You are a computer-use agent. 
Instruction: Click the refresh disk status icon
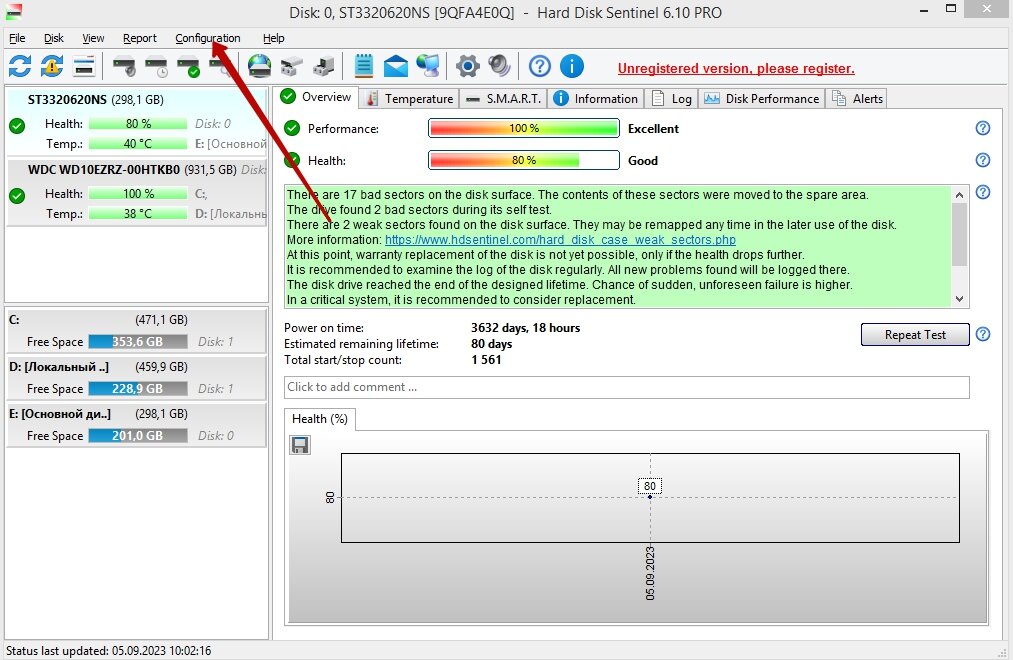(20, 66)
